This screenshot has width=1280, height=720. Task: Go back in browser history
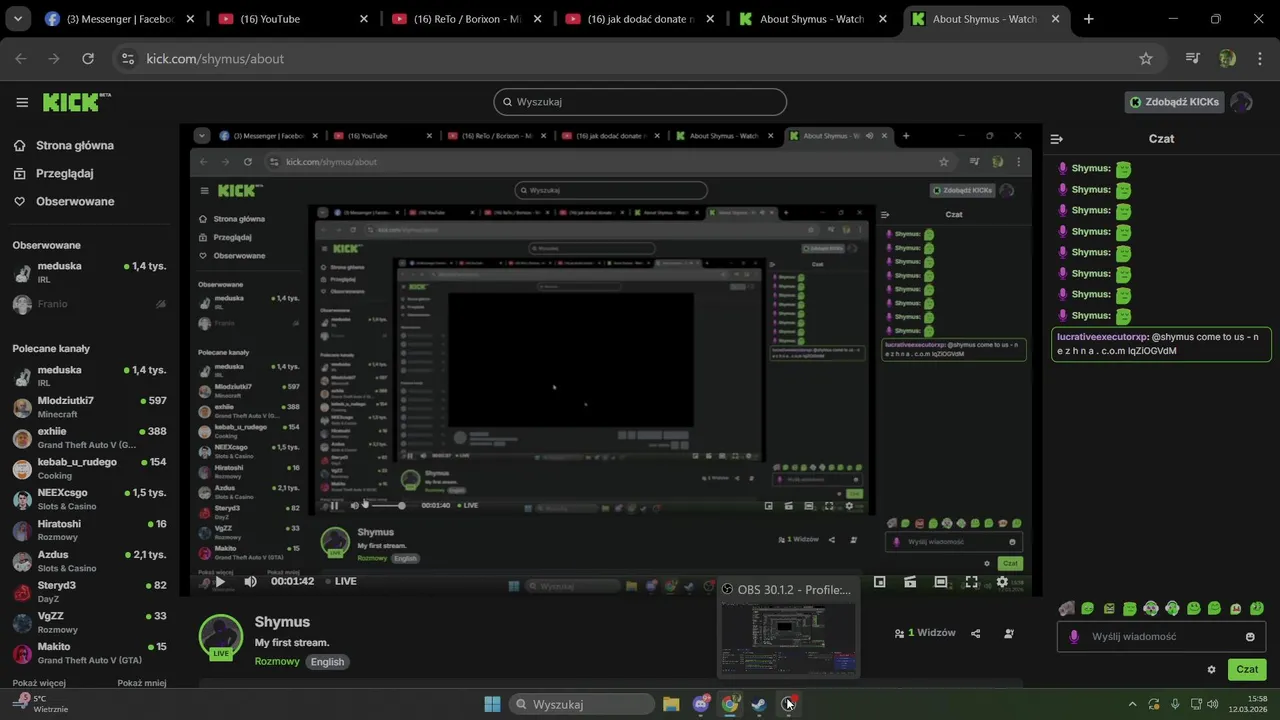pos(21,59)
